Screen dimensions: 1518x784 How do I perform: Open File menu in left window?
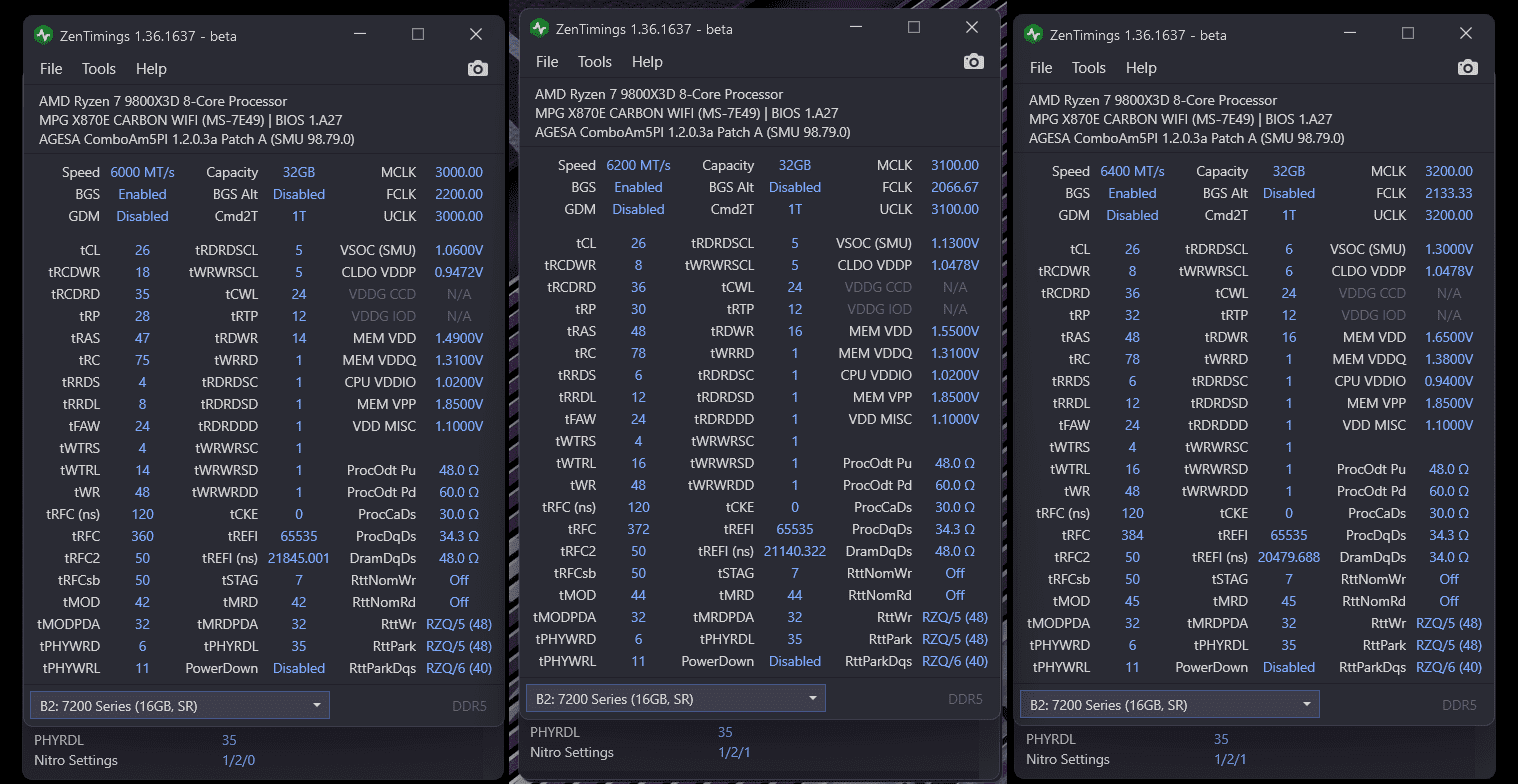coord(51,68)
